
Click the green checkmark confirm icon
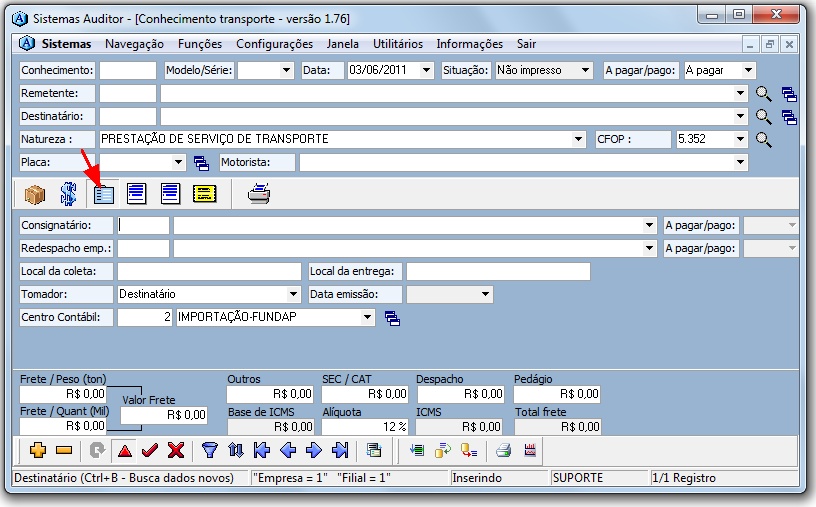(150, 450)
